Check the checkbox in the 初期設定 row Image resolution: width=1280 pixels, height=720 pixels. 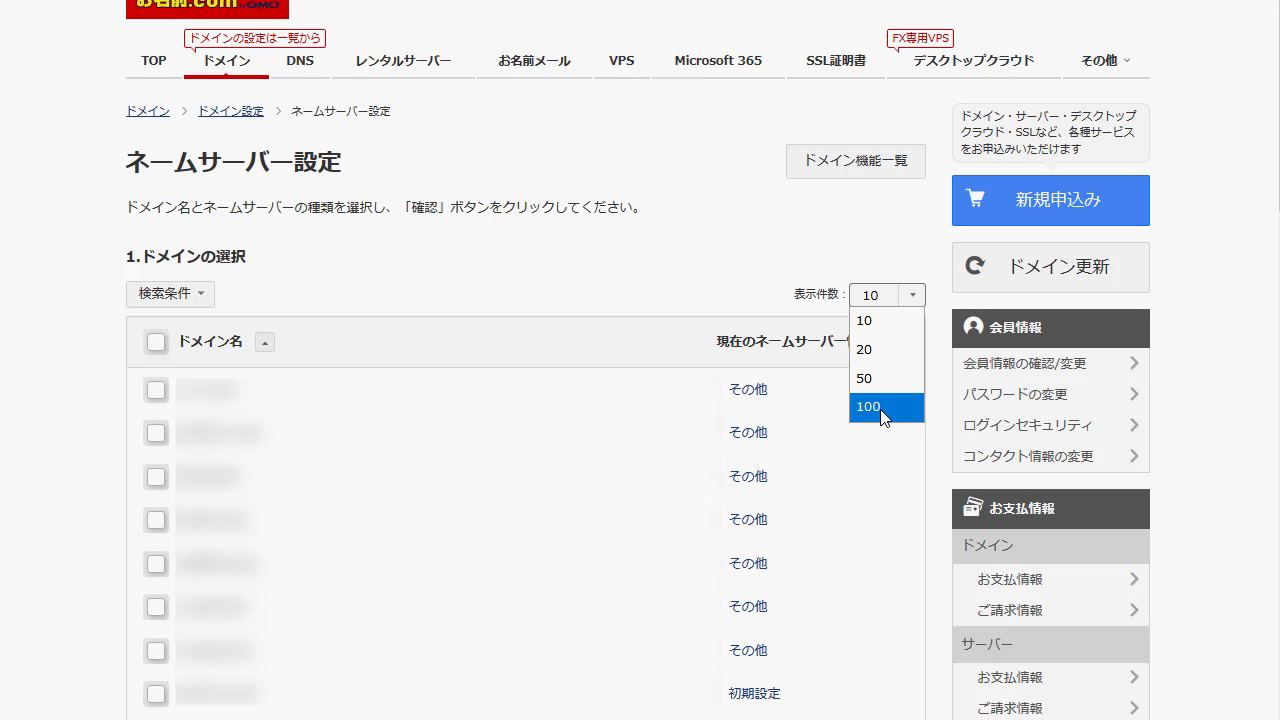point(156,694)
